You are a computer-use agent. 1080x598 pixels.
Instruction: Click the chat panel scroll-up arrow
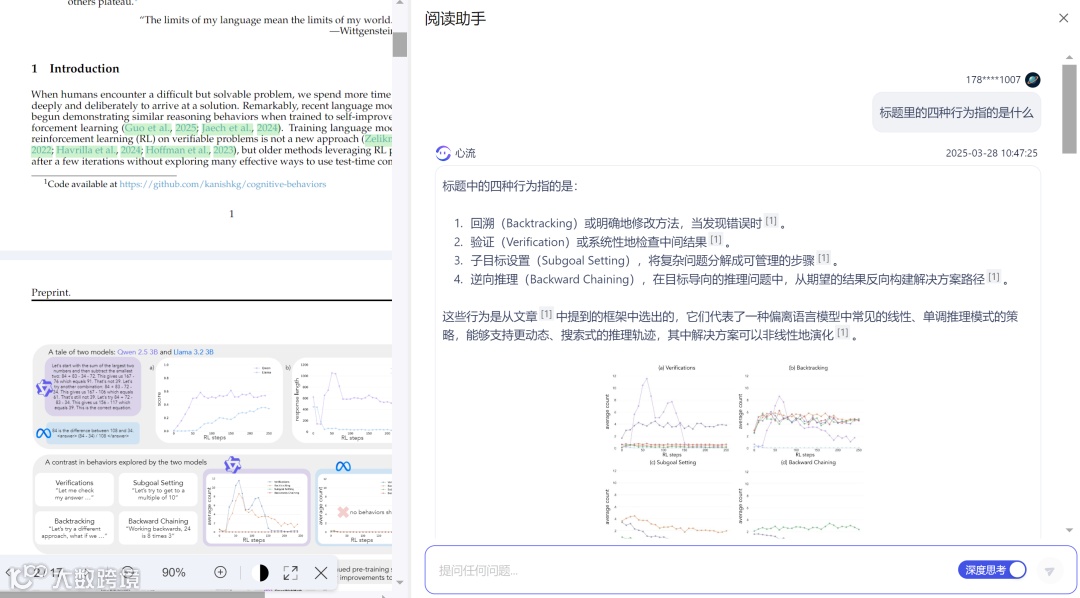1069,57
